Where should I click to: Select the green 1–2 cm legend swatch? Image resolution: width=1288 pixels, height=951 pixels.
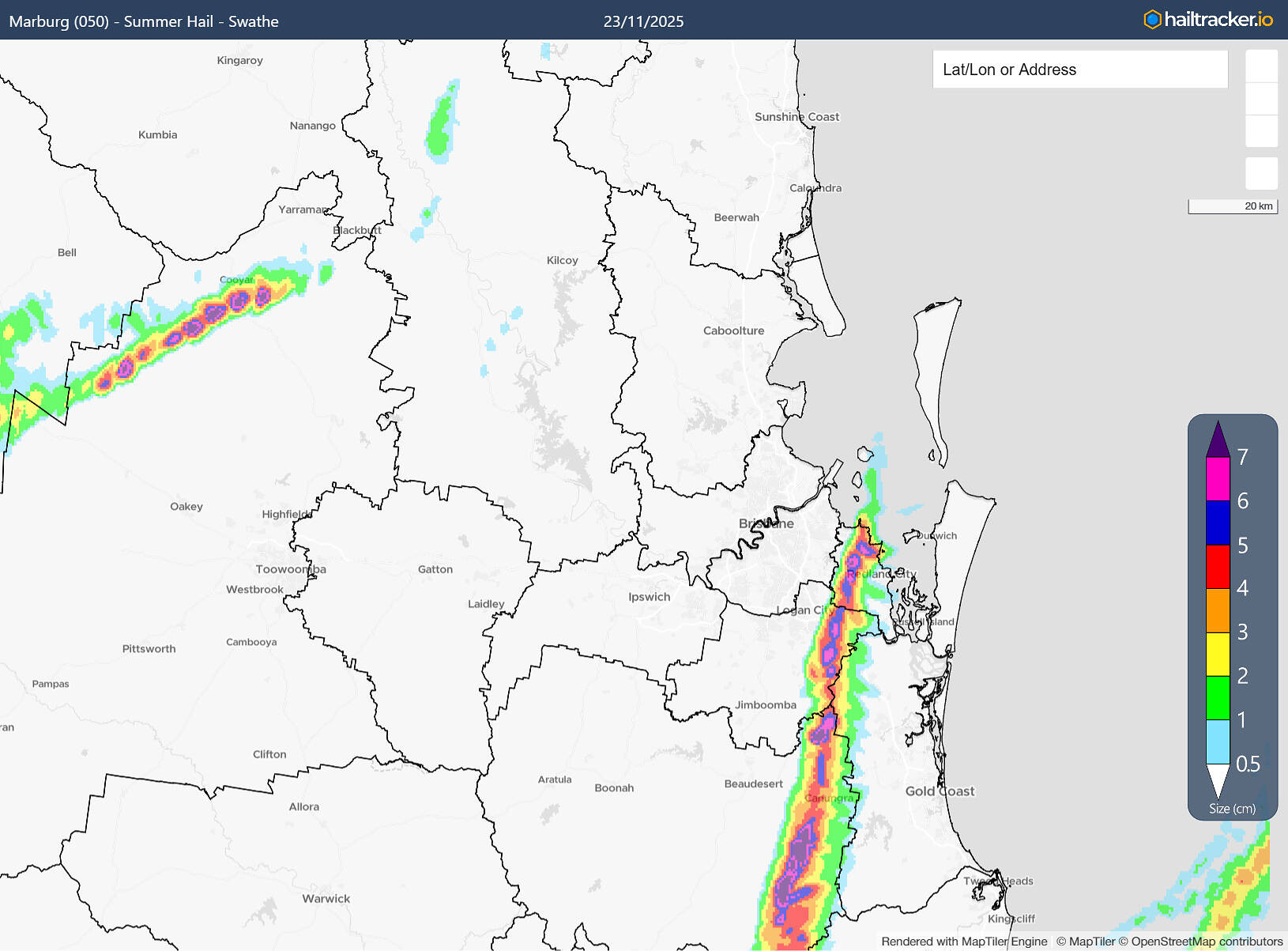tap(1218, 697)
